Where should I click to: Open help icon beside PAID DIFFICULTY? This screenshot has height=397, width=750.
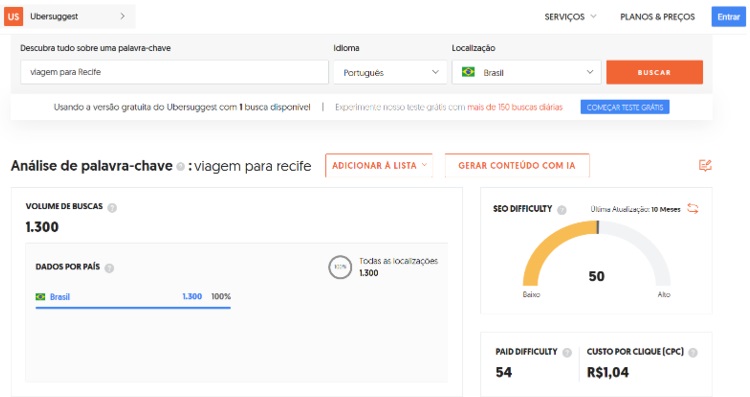(x=567, y=353)
